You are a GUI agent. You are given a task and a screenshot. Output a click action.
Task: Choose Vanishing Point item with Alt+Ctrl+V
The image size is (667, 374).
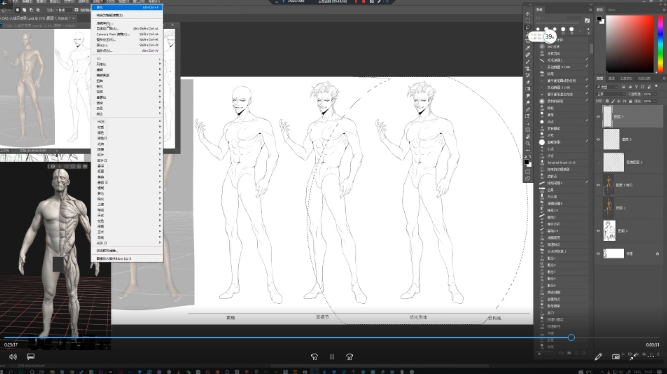pos(127,51)
